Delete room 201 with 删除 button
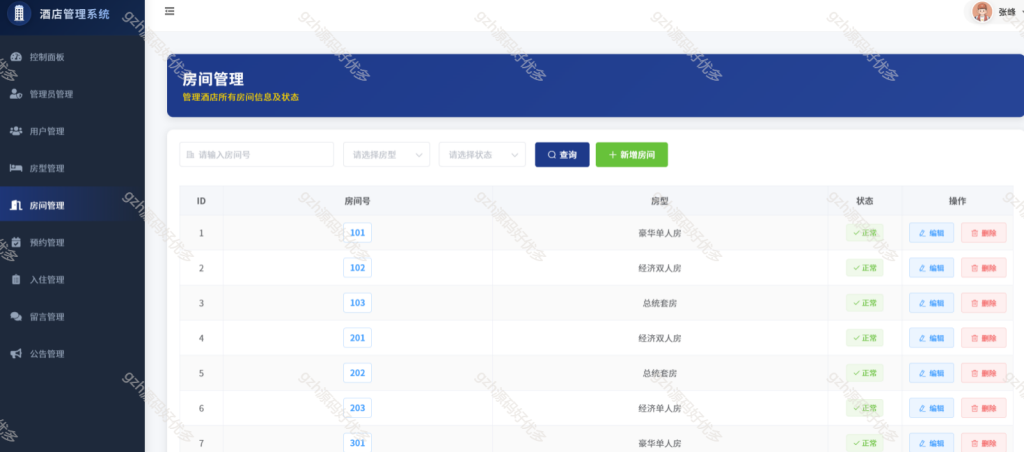 984,338
